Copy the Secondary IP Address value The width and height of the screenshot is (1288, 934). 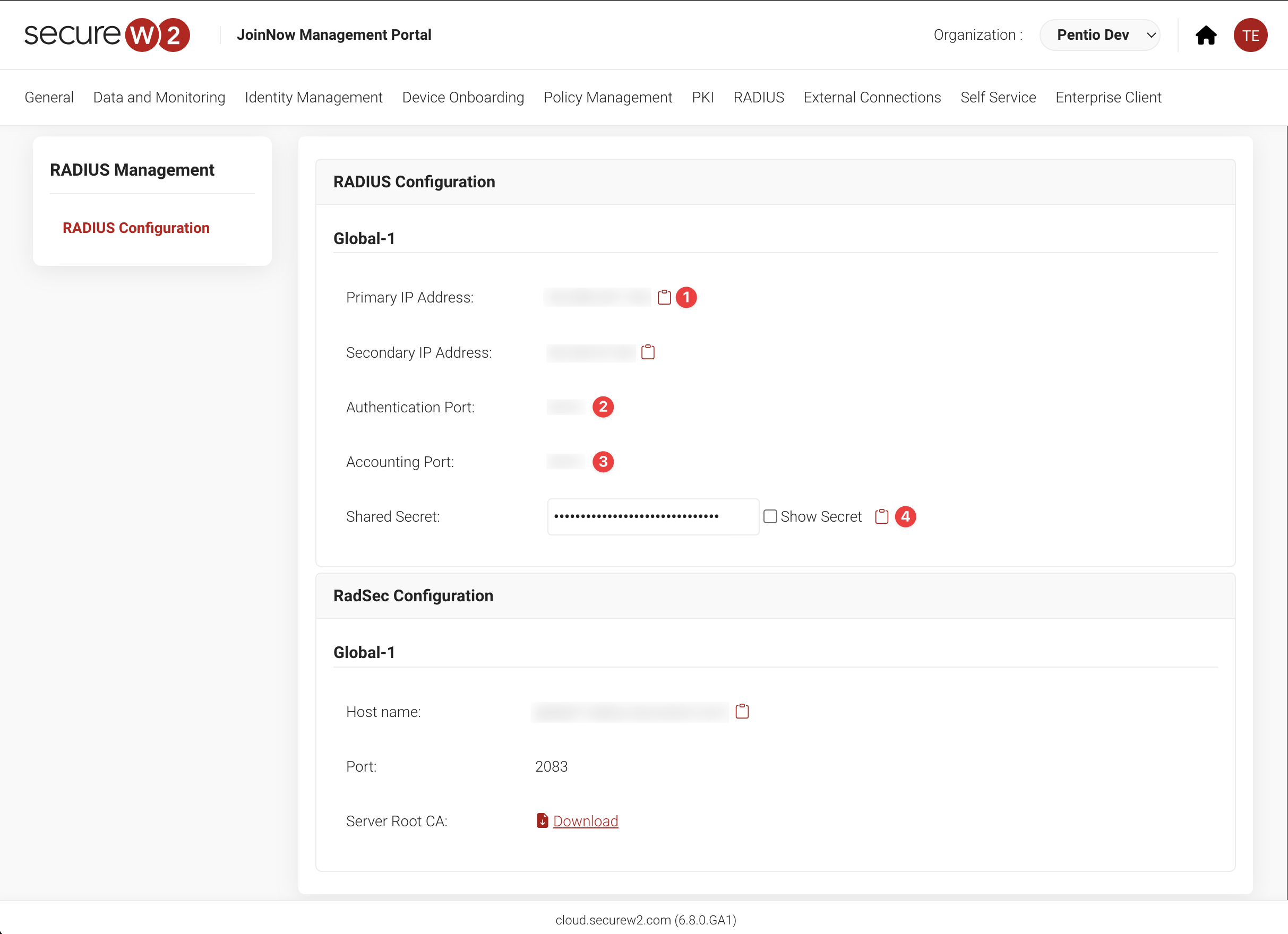point(647,352)
